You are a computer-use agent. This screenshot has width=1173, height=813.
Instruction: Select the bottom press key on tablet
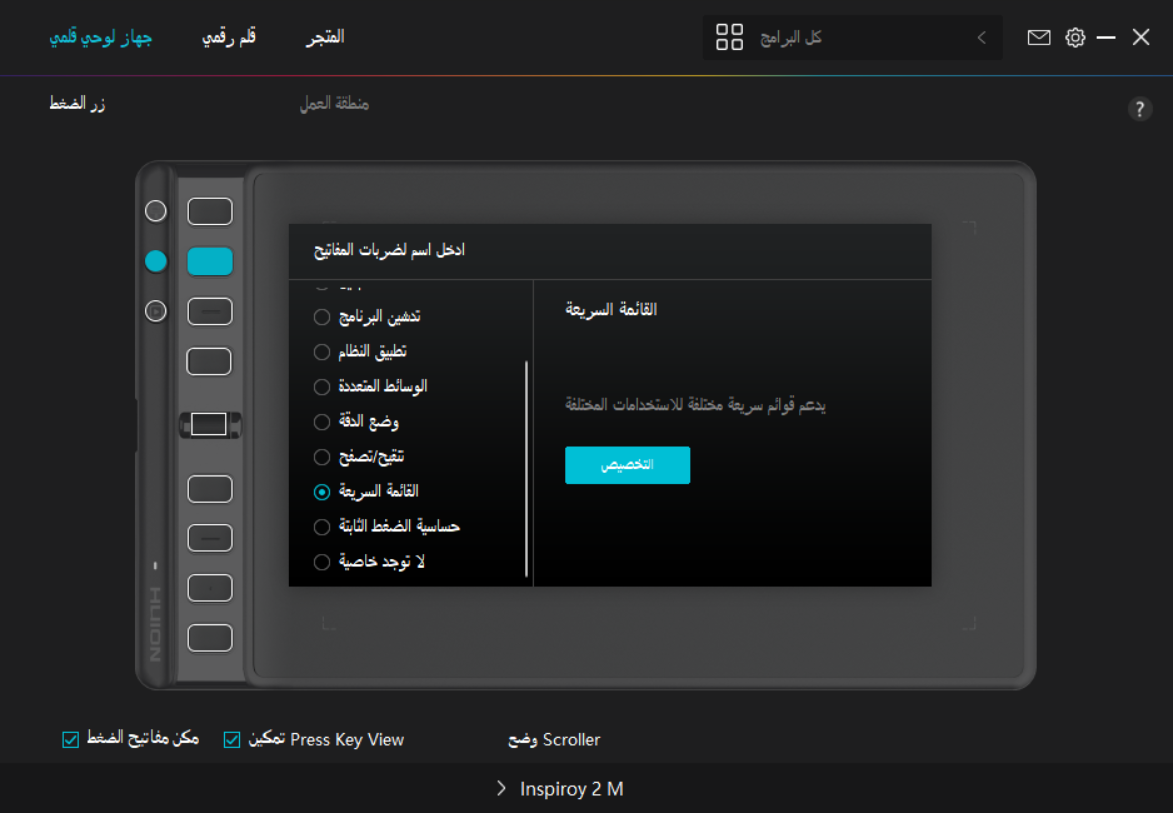210,638
